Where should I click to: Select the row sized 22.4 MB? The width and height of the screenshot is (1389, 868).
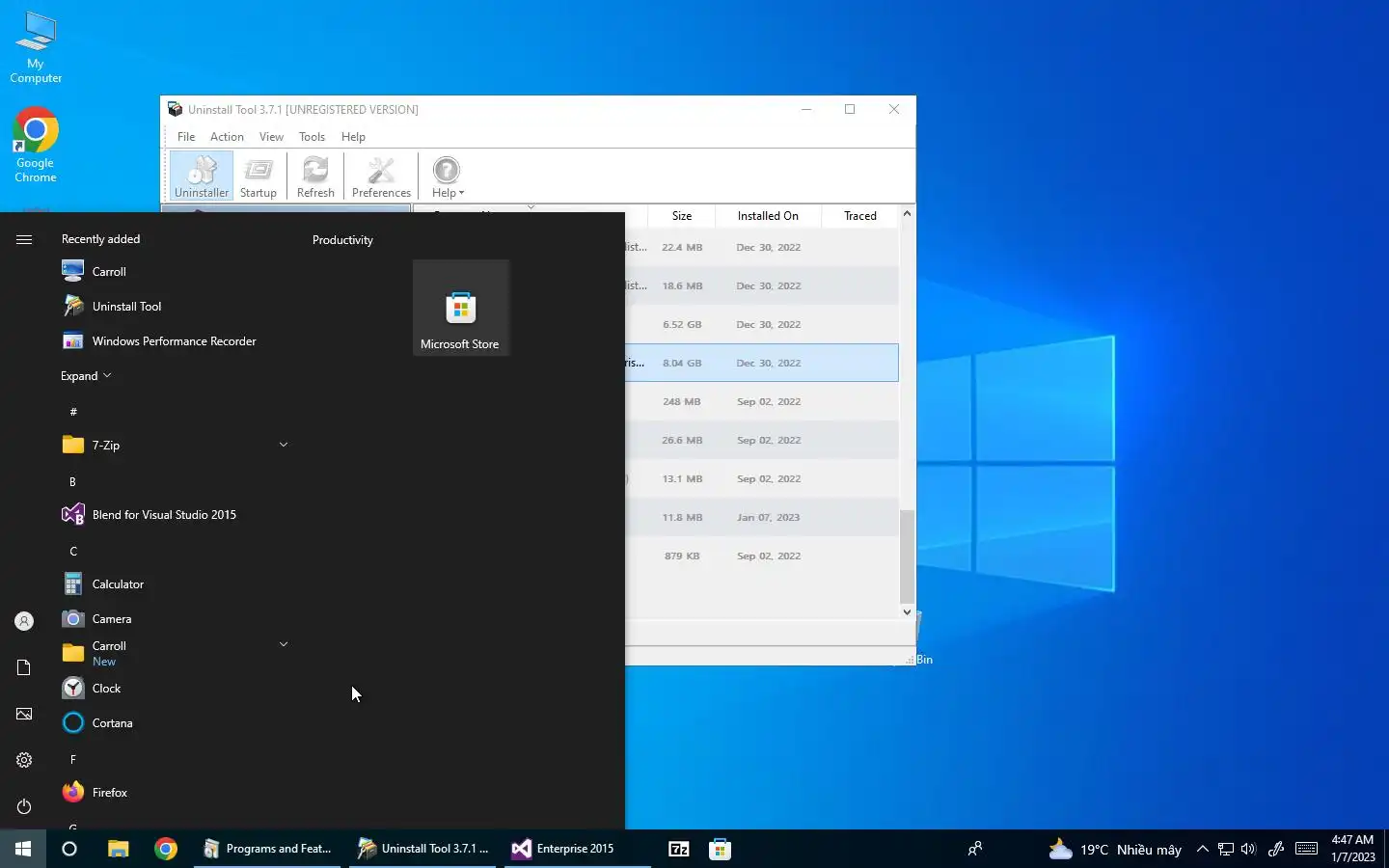(762, 248)
